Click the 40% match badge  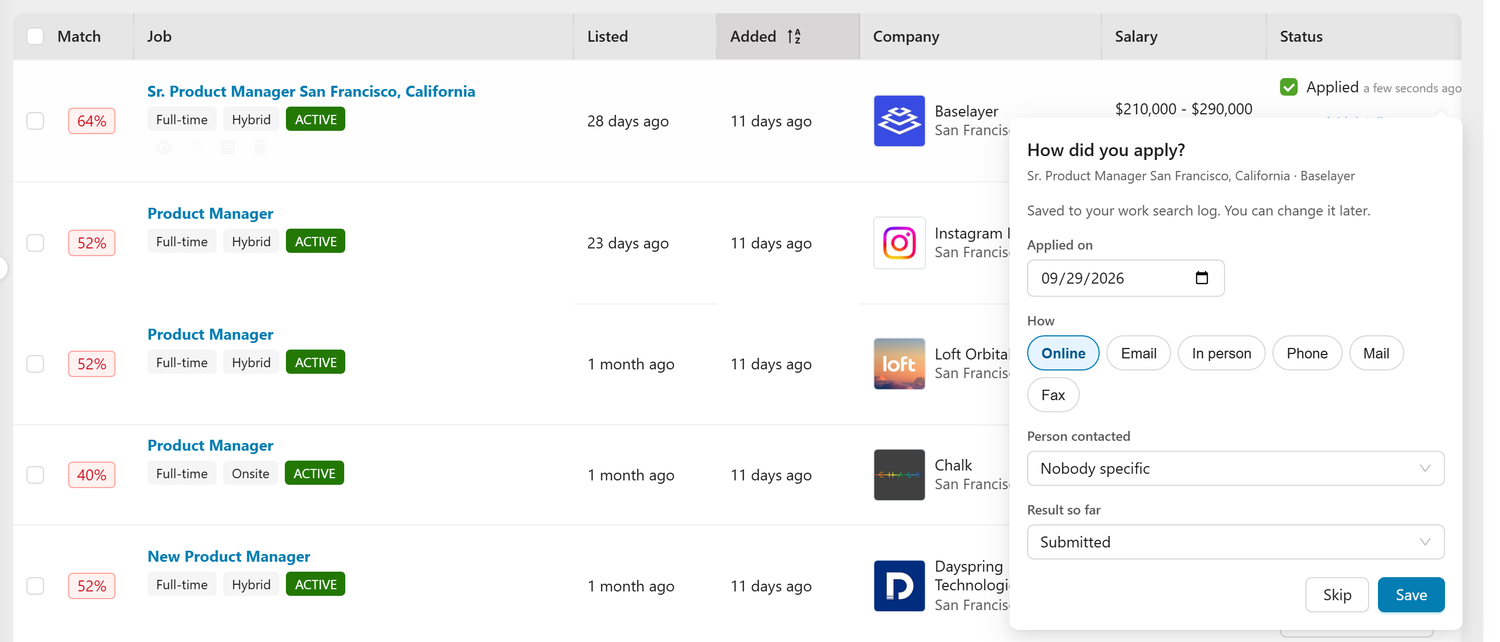tap(92, 475)
